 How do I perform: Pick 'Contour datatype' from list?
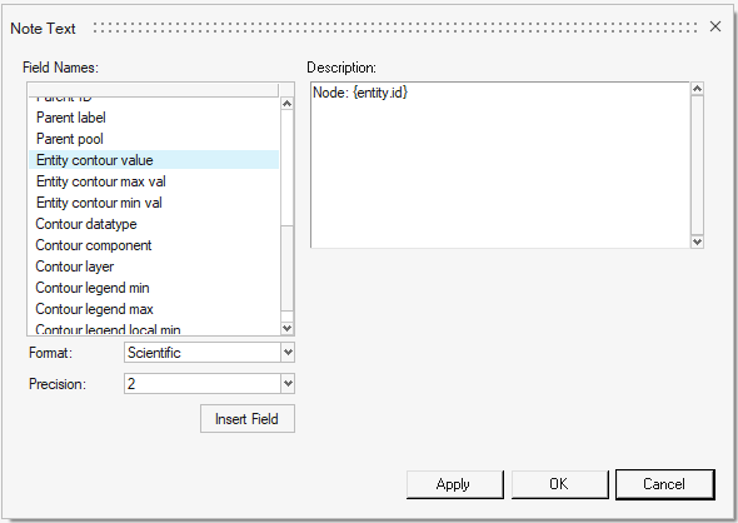tap(86, 224)
